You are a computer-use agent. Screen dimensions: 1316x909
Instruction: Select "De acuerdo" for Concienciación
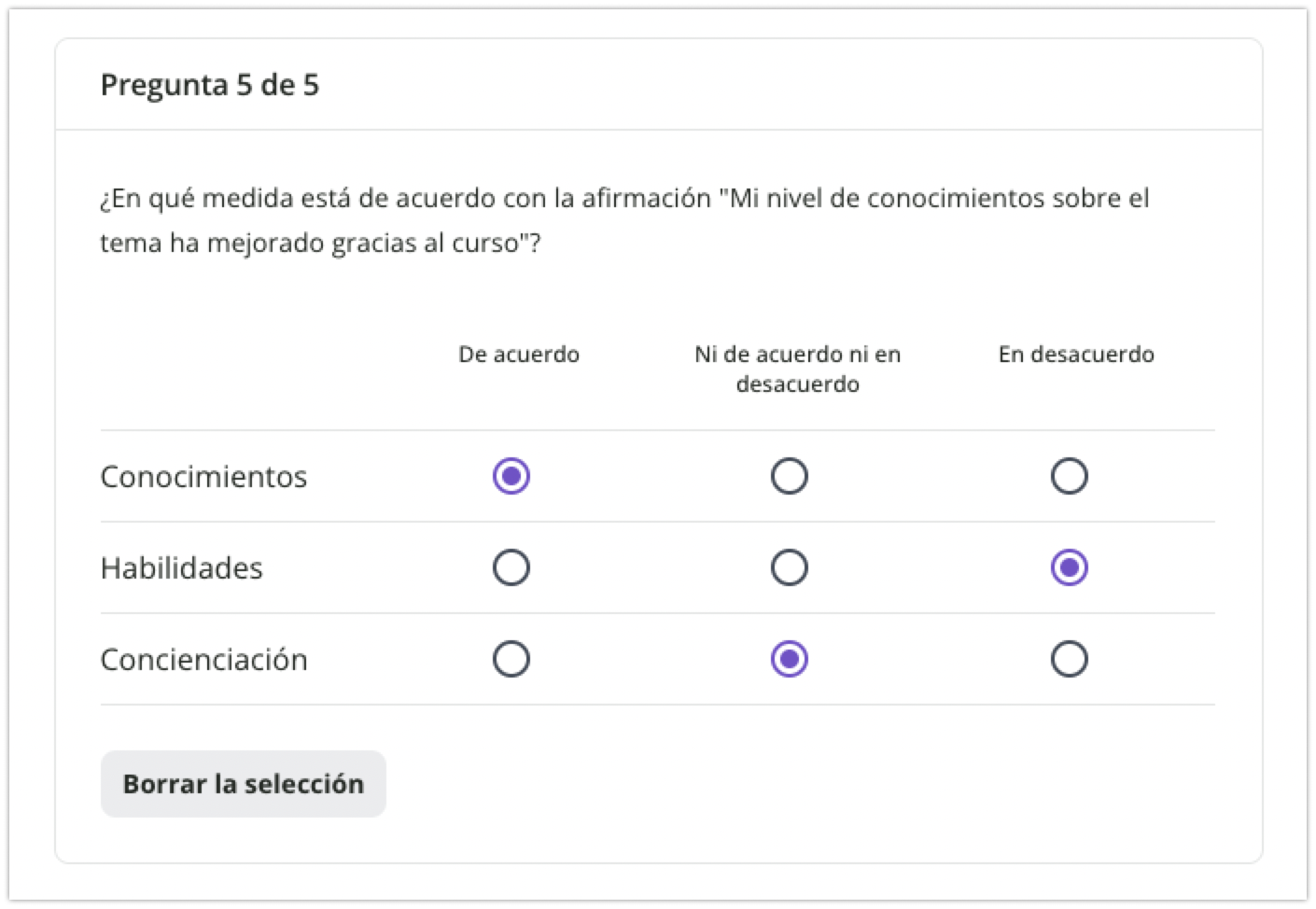[x=510, y=659]
